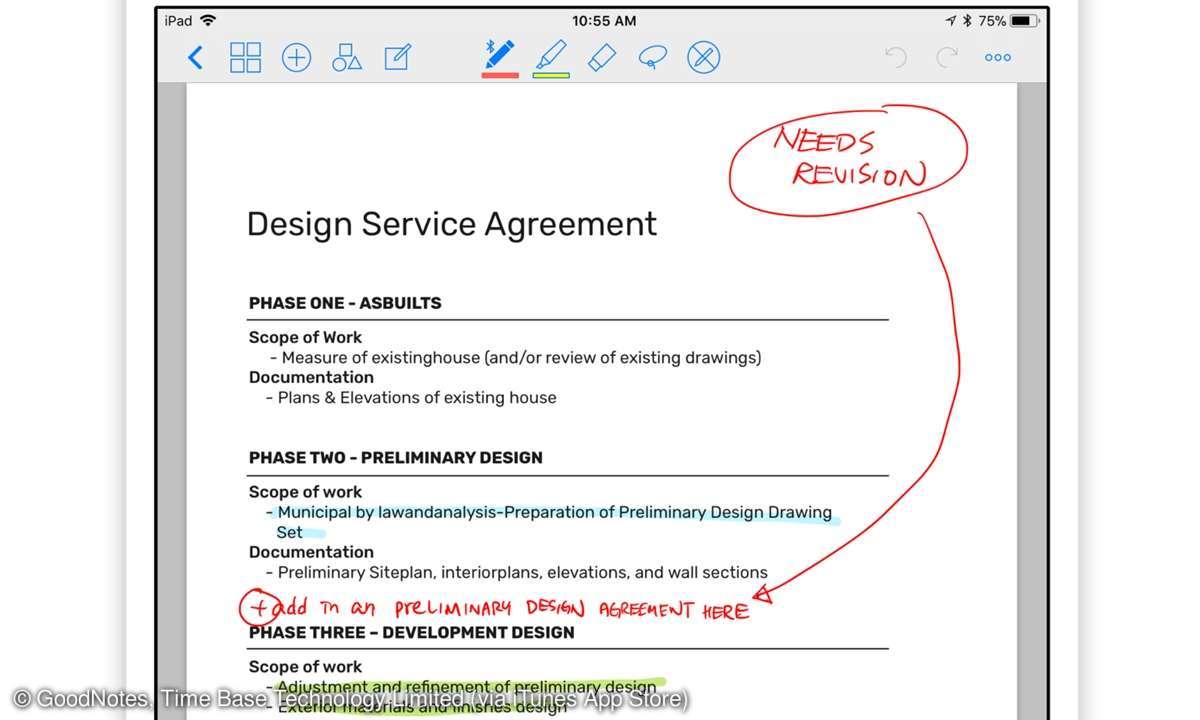Tap the red pen color bar
Screen dimensions: 1200x720
(500, 75)
